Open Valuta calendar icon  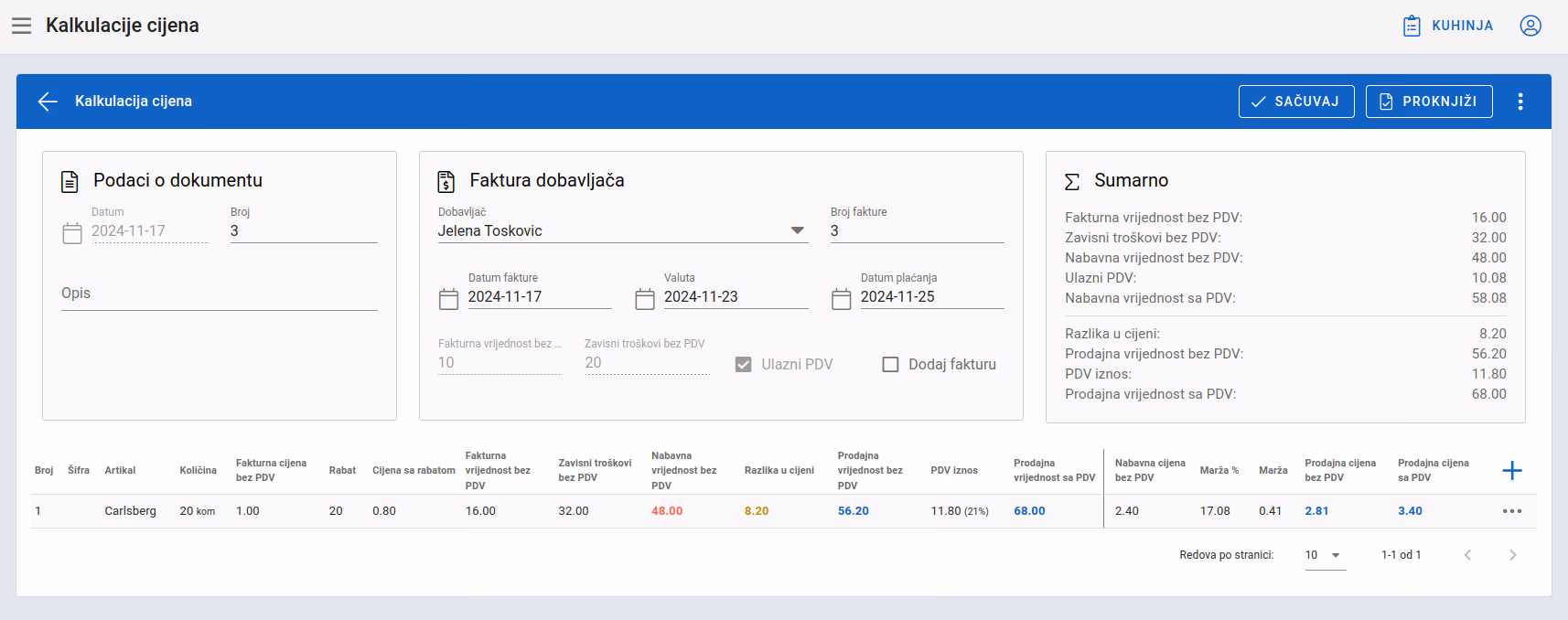coord(645,299)
